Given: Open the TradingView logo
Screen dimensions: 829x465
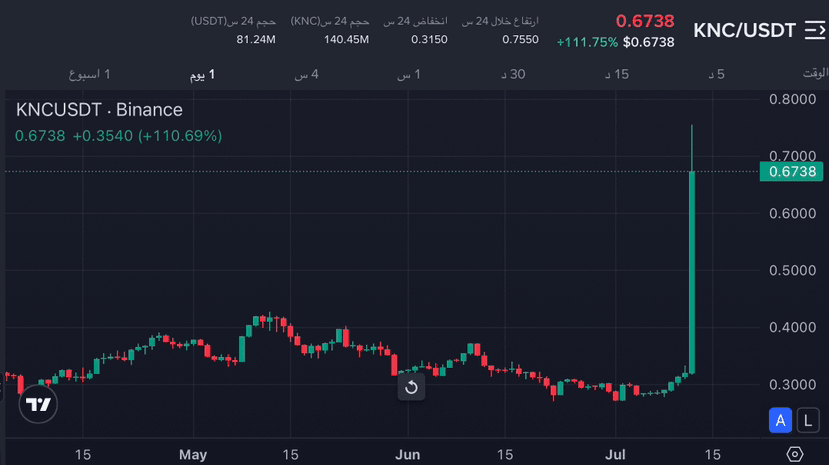Looking at the screenshot, I should tap(38, 404).
